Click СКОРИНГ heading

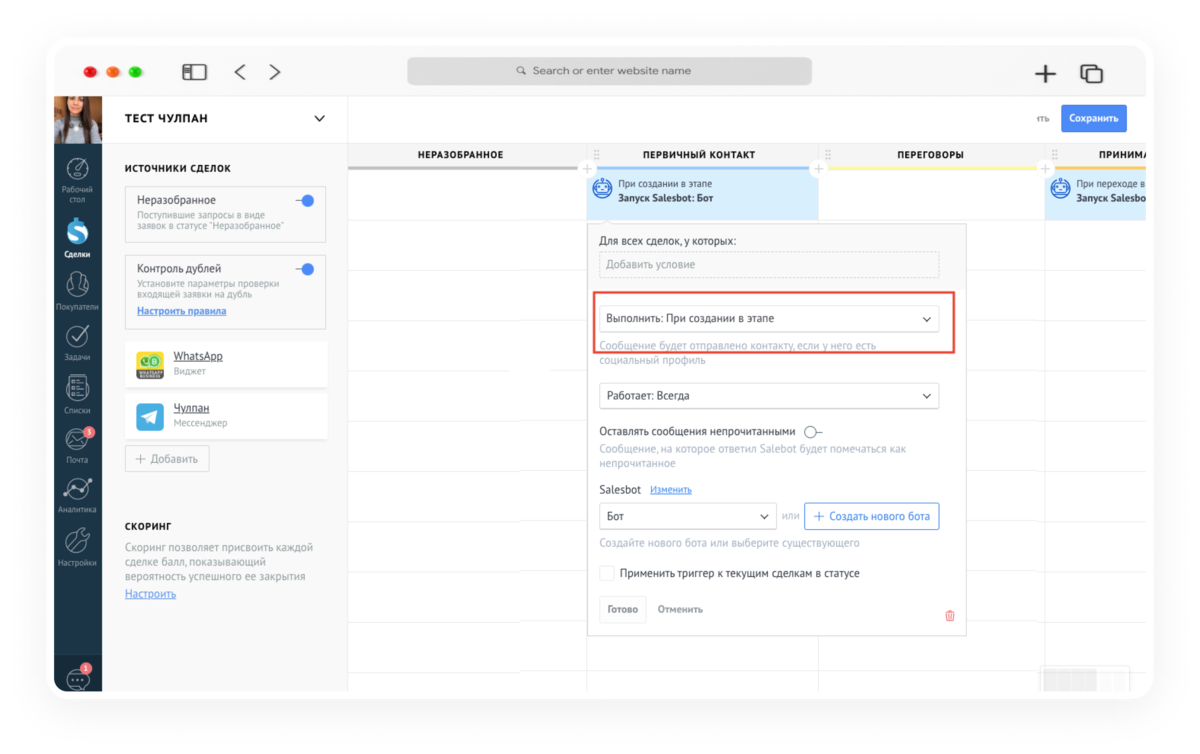tap(148, 526)
